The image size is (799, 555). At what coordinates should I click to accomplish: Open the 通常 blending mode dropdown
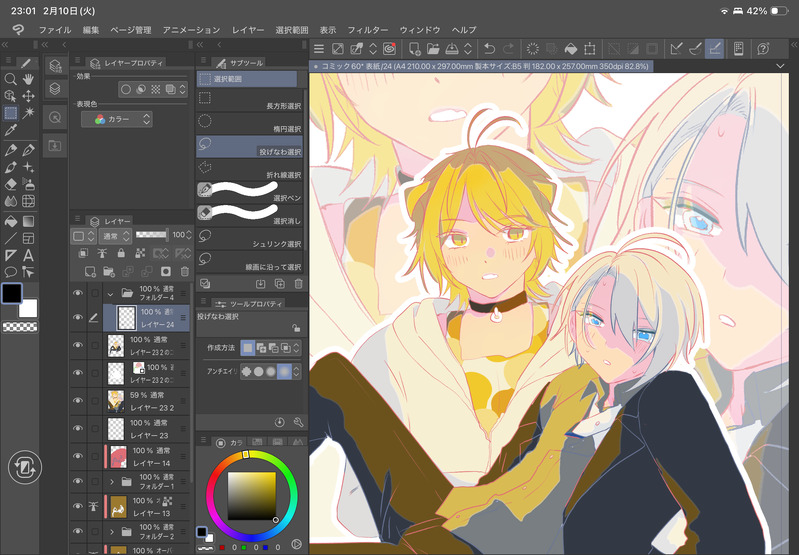point(116,236)
